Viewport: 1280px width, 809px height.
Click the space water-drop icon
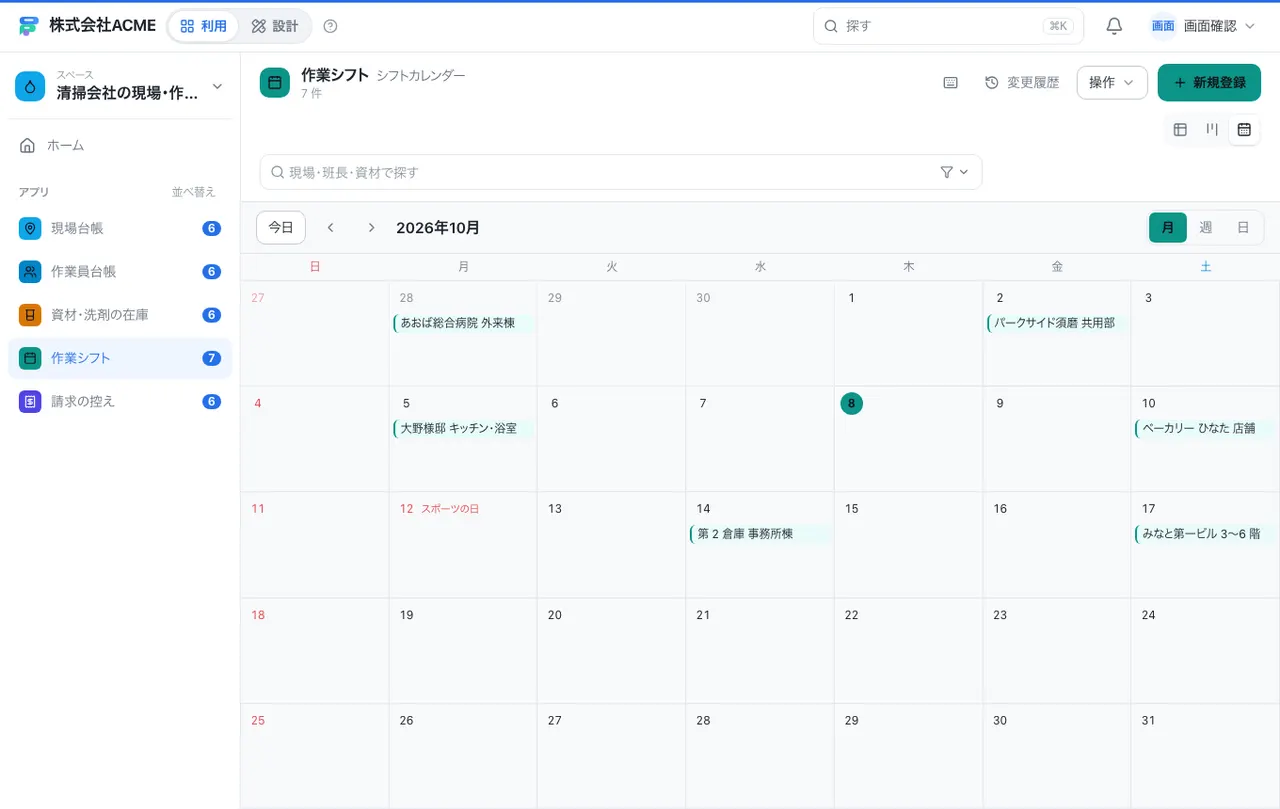click(x=30, y=87)
